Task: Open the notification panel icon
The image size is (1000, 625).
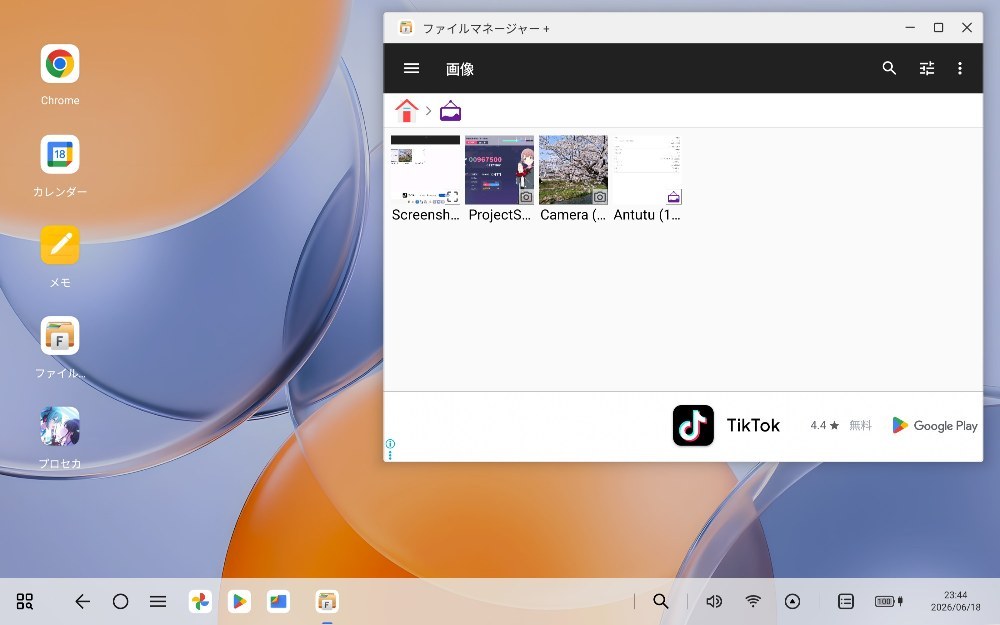Action: (846, 601)
